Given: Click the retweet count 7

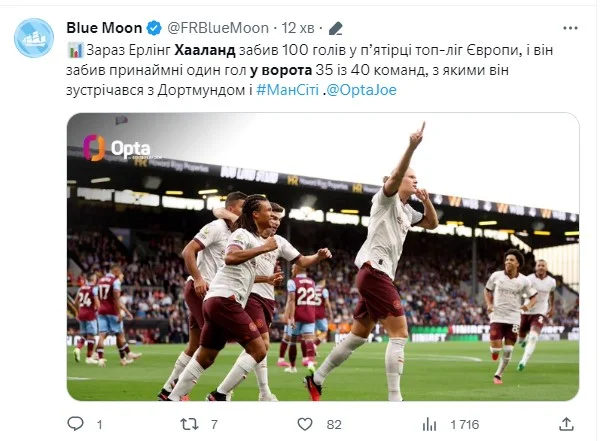Looking at the screenshot, I should [x=214, y=425].
